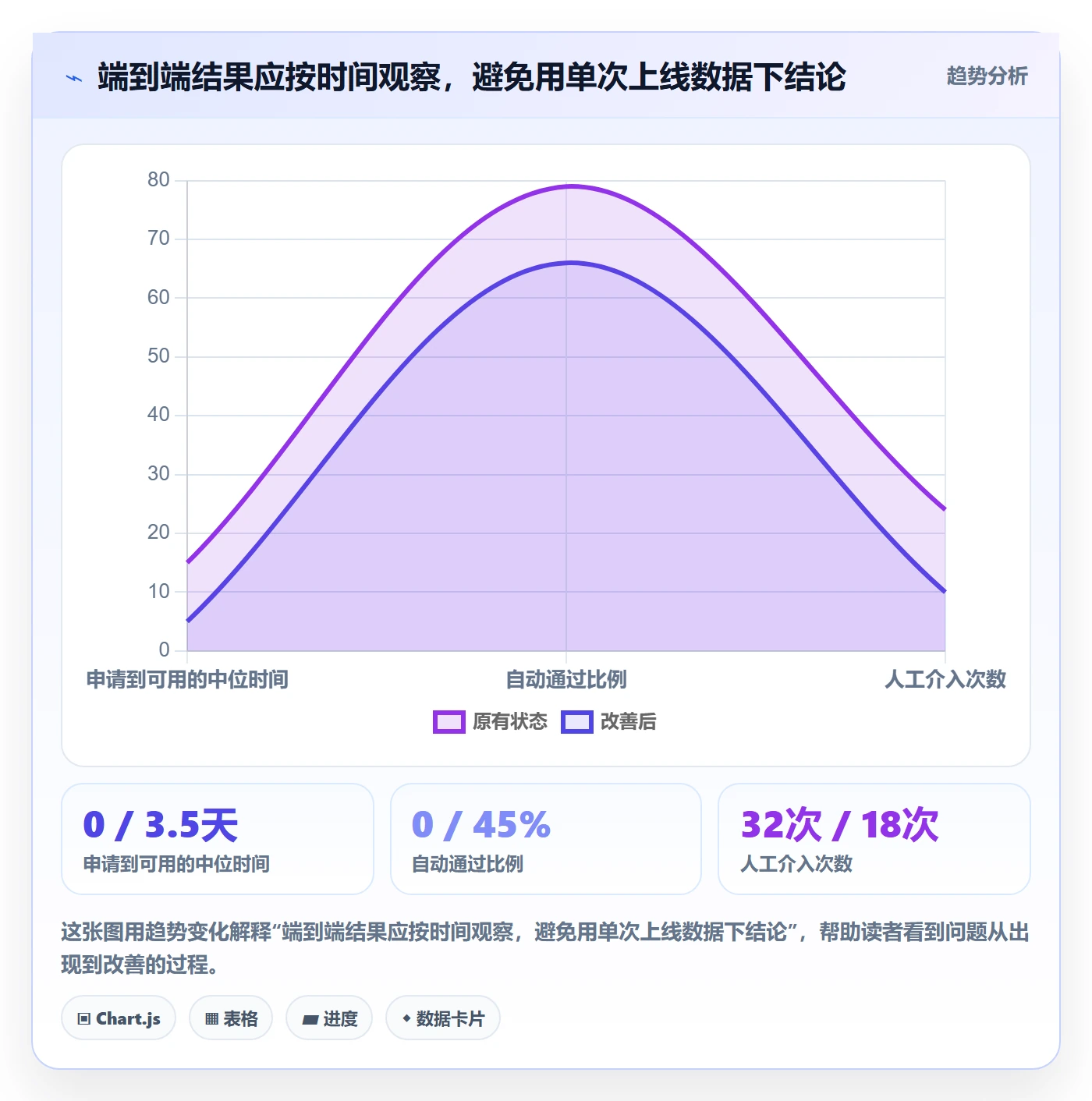The width and height of the screenshot is (1092, 1101).
Task: Click the bar icon in the 进度 chip
Action: [310, 1020]
